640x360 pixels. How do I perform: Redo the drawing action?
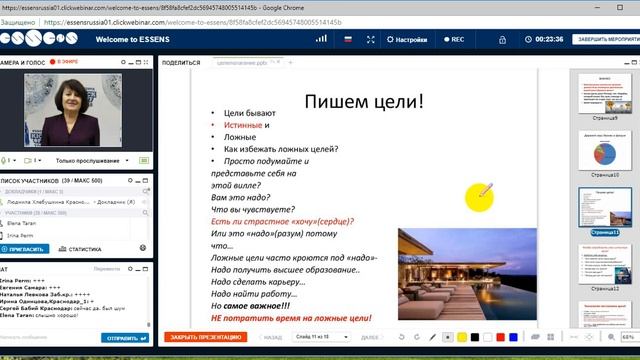coord(417,337)
